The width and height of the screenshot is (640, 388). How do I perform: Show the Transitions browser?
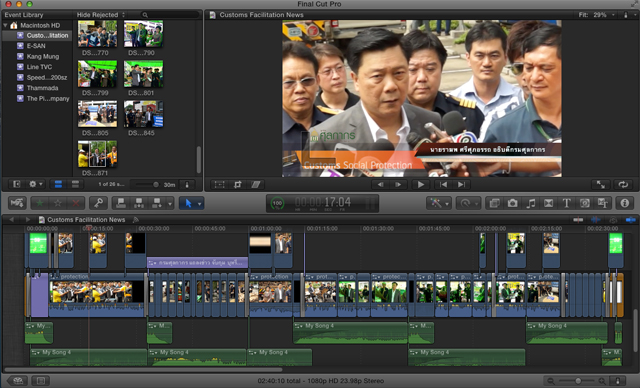(x=549, y=203)
